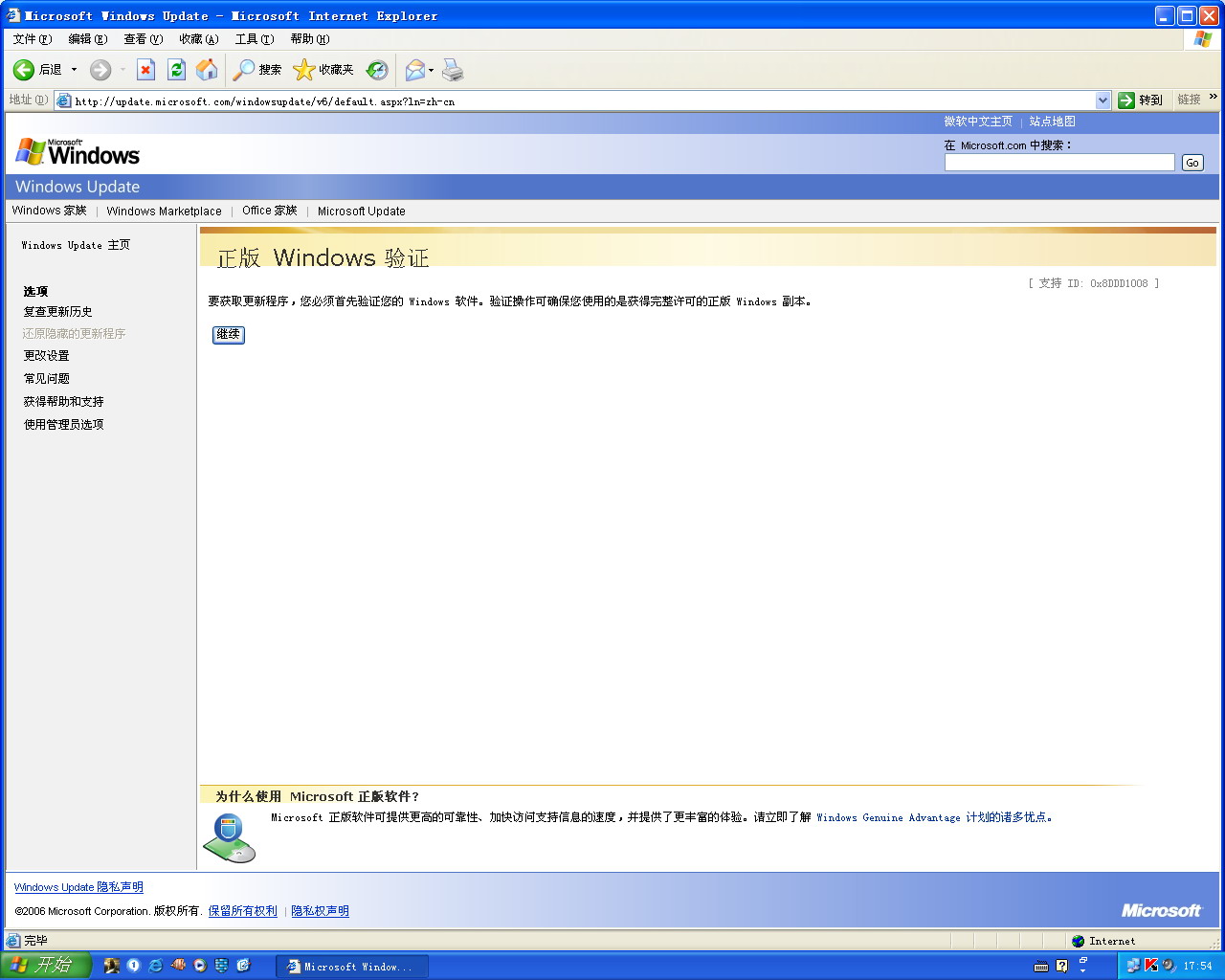The image size is (1225, 980).
Task: Open the 微软中文主页 link
Action: coord(978,122)
